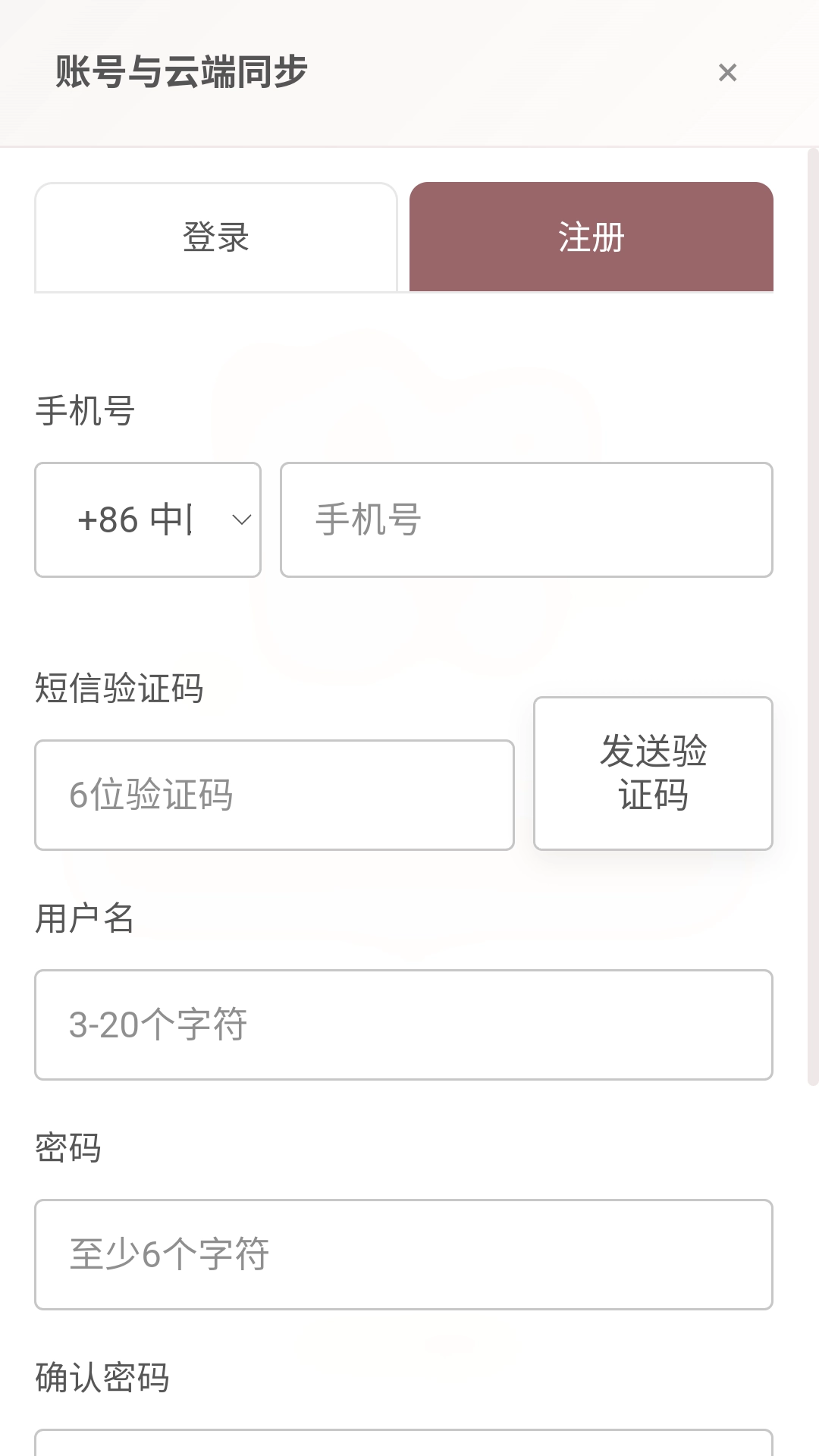Screen dimensions: 819x1456
Task: Select the 注册 tab
Action: coord(591,237)
